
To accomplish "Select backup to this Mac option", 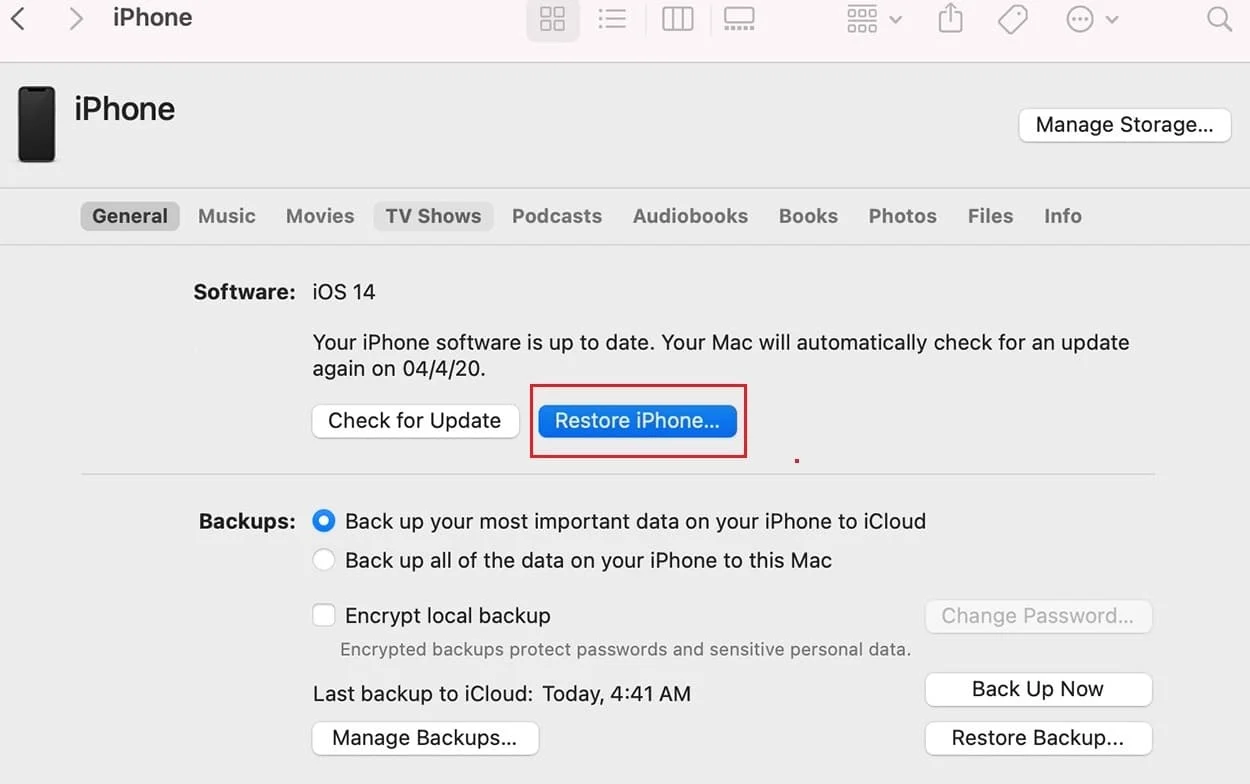I will (323, 560).
